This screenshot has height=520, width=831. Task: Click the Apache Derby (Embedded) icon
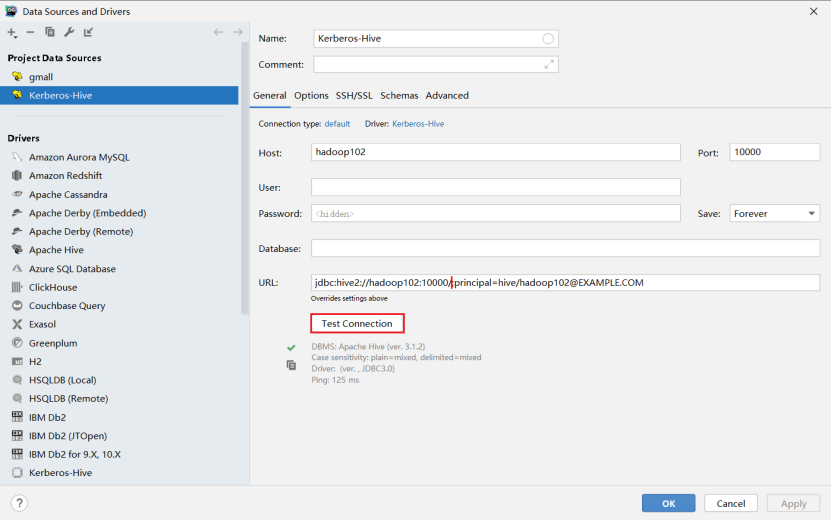pos(17,213)
